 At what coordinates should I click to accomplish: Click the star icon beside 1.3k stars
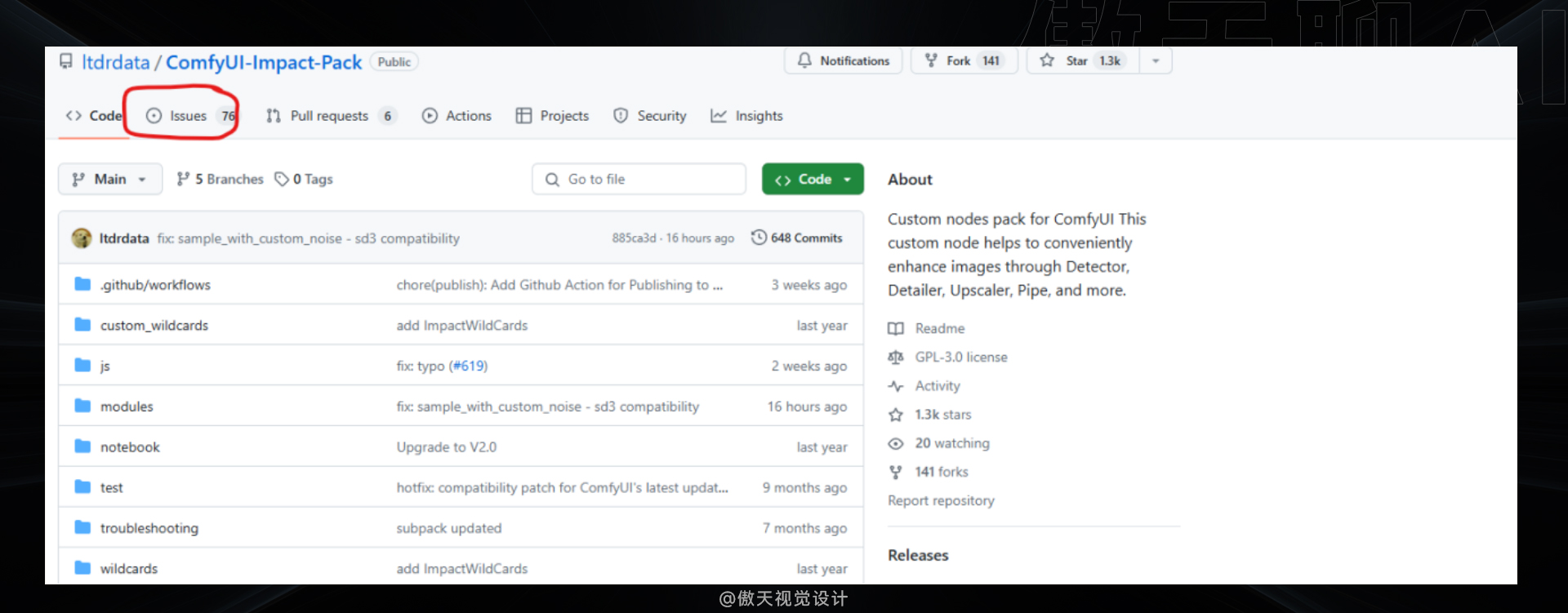(x=896, y=415)
